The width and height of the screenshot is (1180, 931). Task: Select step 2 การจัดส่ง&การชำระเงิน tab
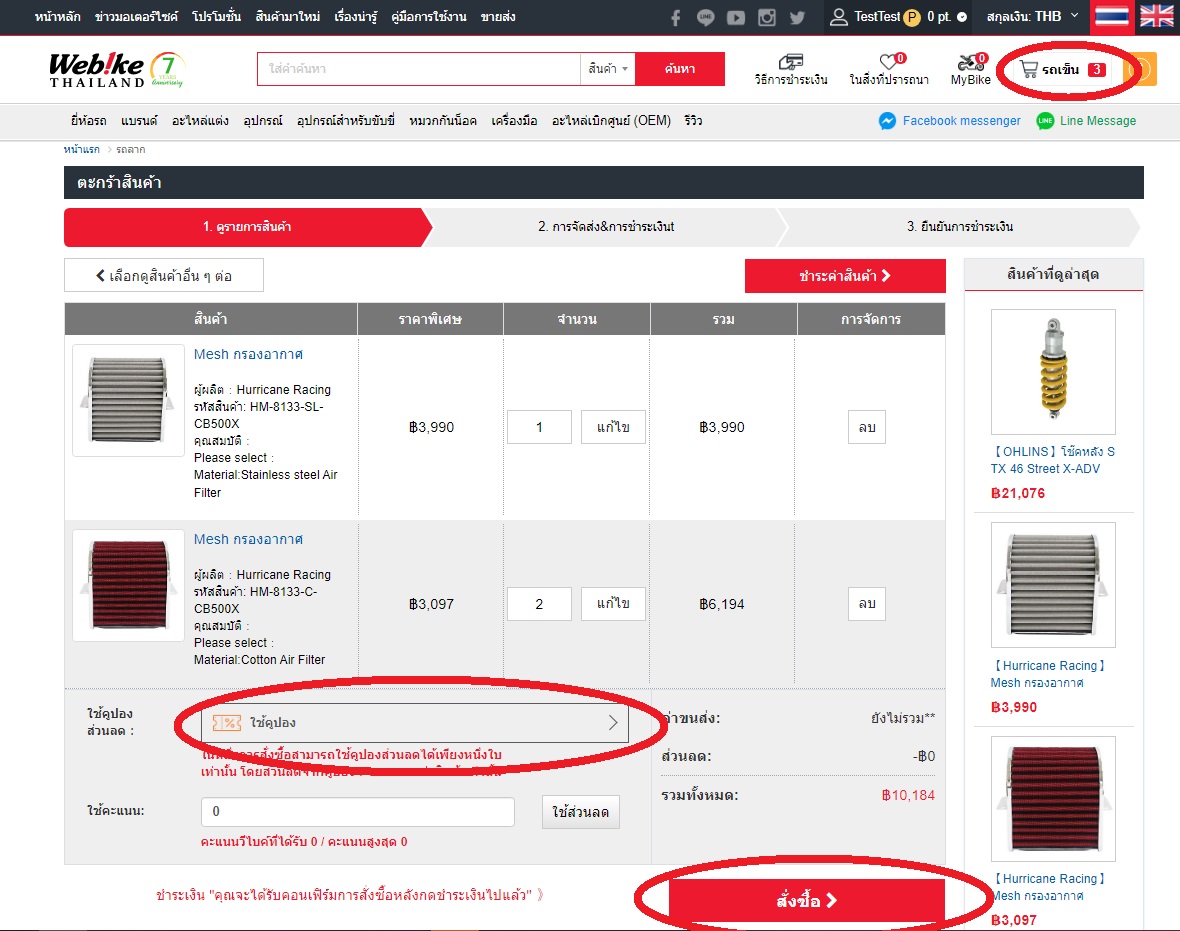click(606, 227)
